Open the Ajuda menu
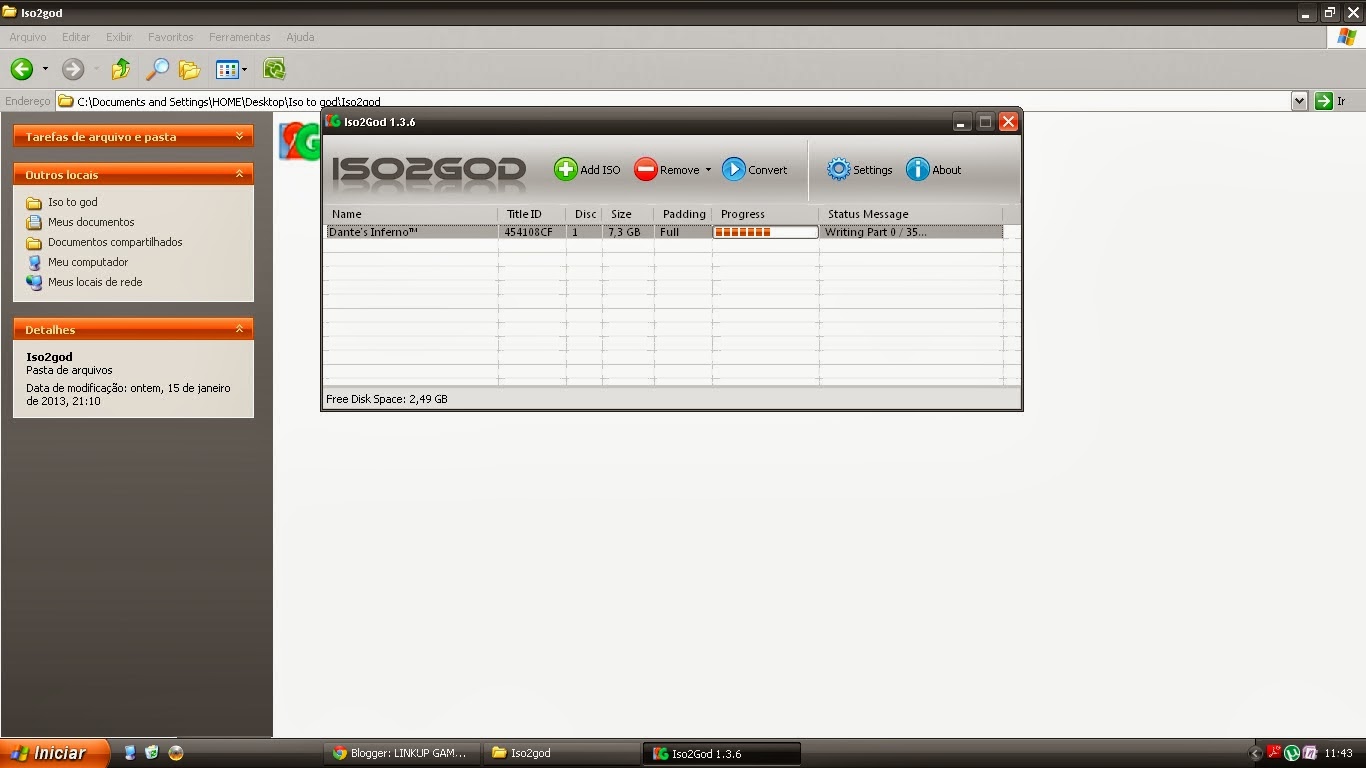Viewport: 1366px width, 768px height. tap(300, 37)
